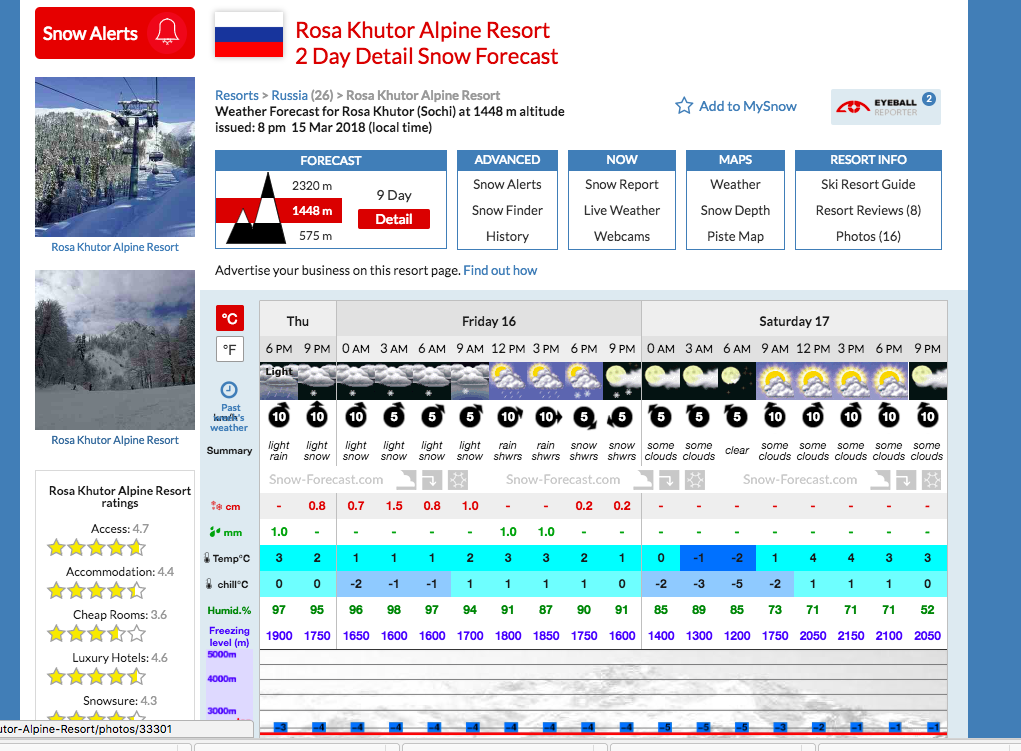Open Snow Finder under Advanced
The width and height of the screenshot is (1021, 751).
point(507,210)
